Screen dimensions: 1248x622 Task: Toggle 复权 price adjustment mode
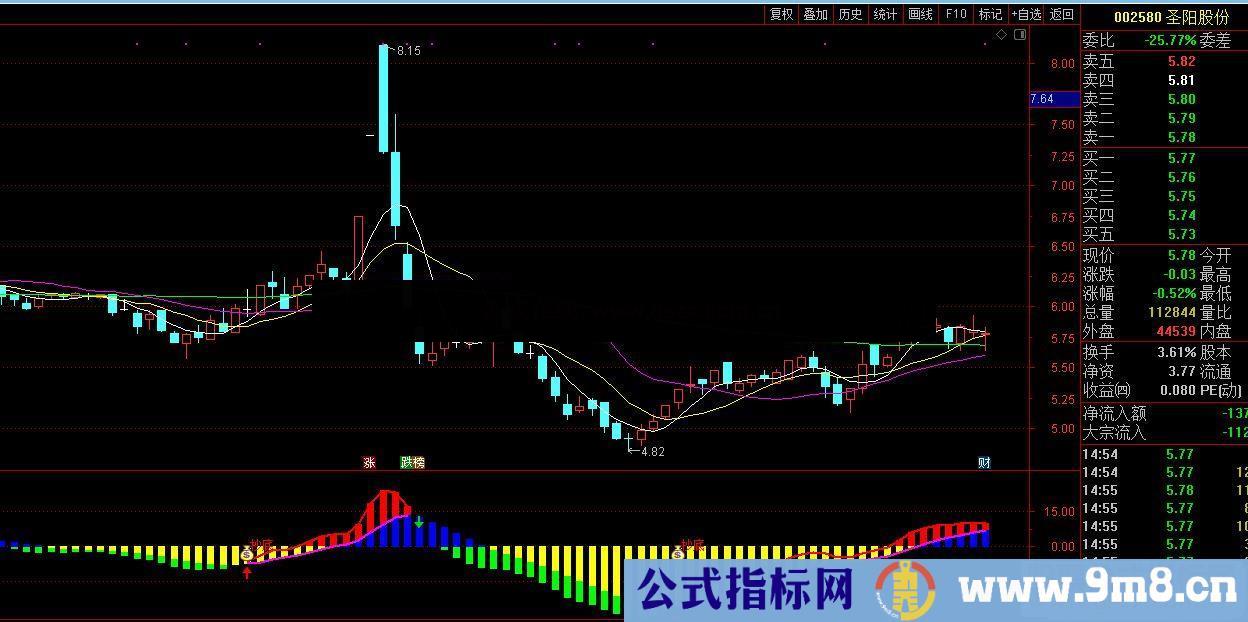780,14
